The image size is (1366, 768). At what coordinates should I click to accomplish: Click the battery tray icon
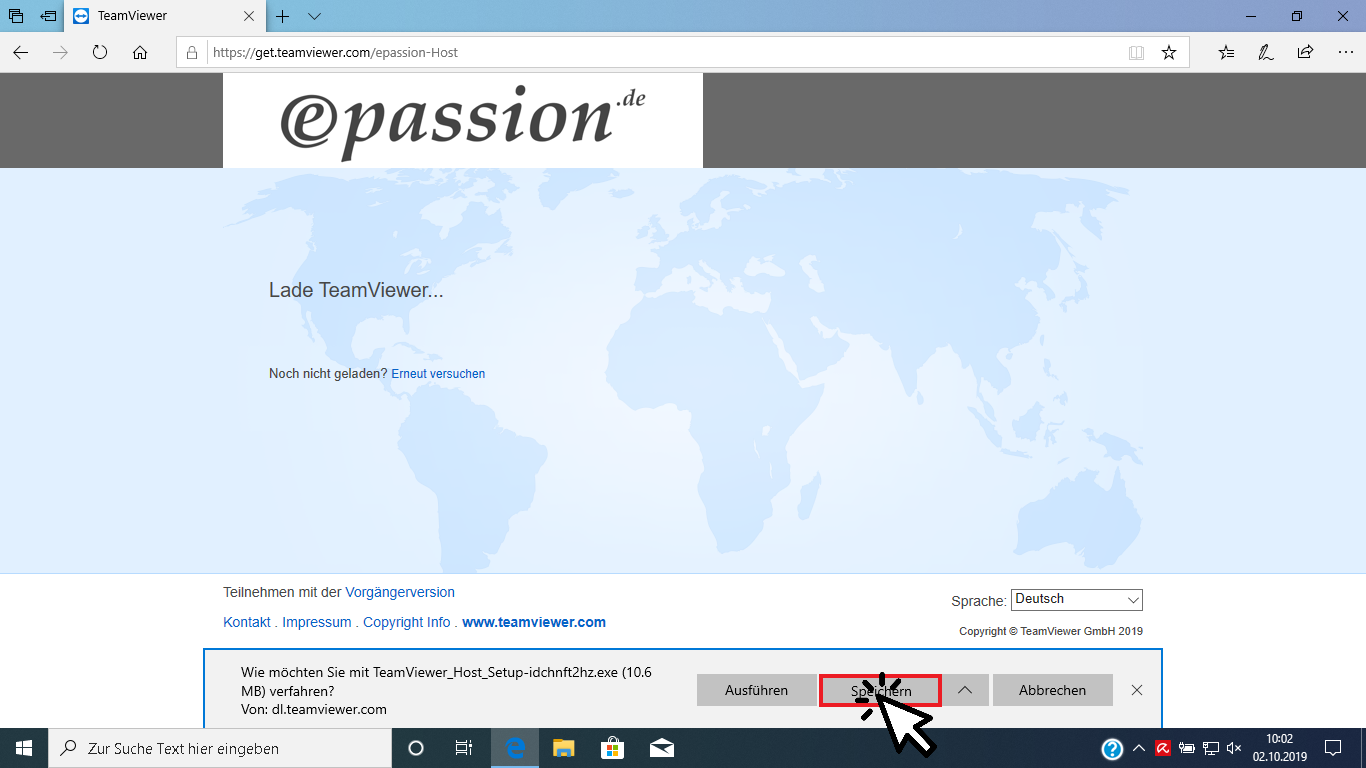click(x=1187, y=748)
